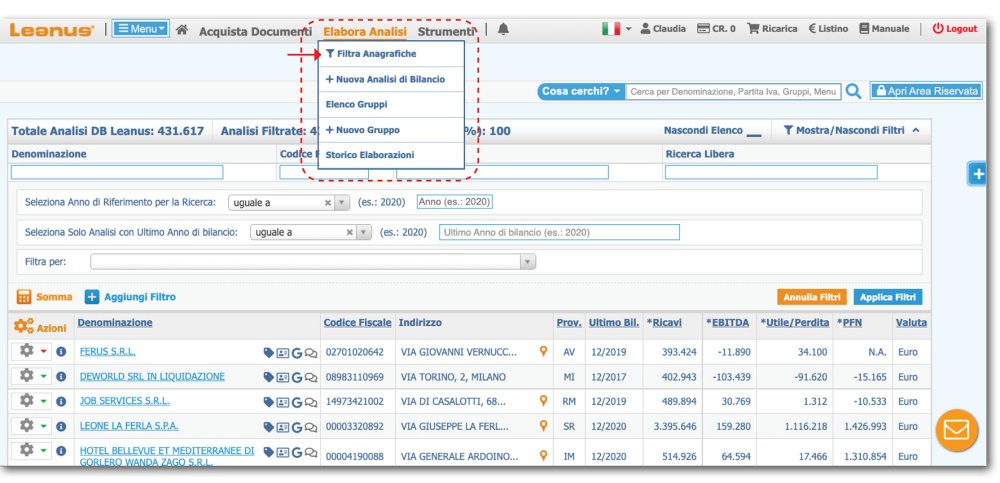Open the Filtra per dropdown
Viewport: 1000px width, 483px height.
tap(312, 262)
